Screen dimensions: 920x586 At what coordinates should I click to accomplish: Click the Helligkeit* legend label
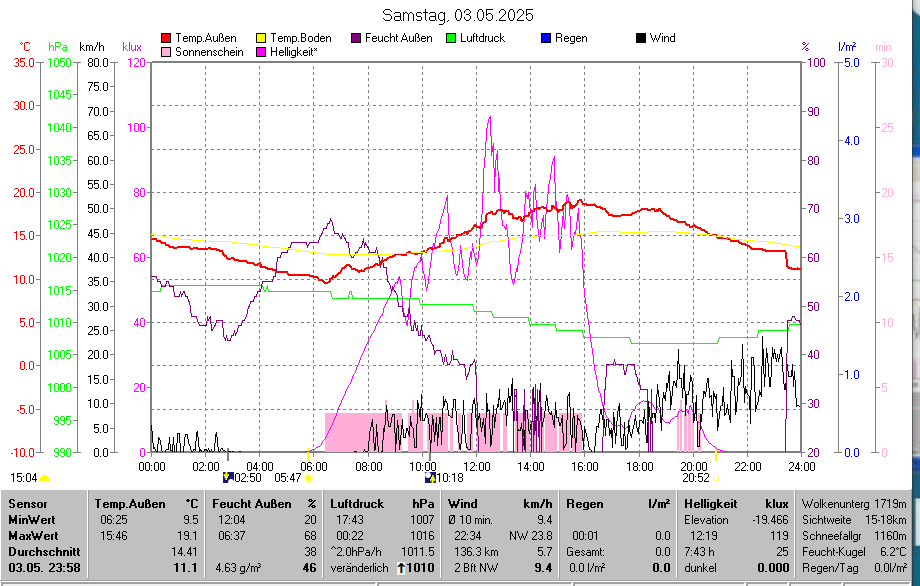pyautogui.click(x=293, y=52)
